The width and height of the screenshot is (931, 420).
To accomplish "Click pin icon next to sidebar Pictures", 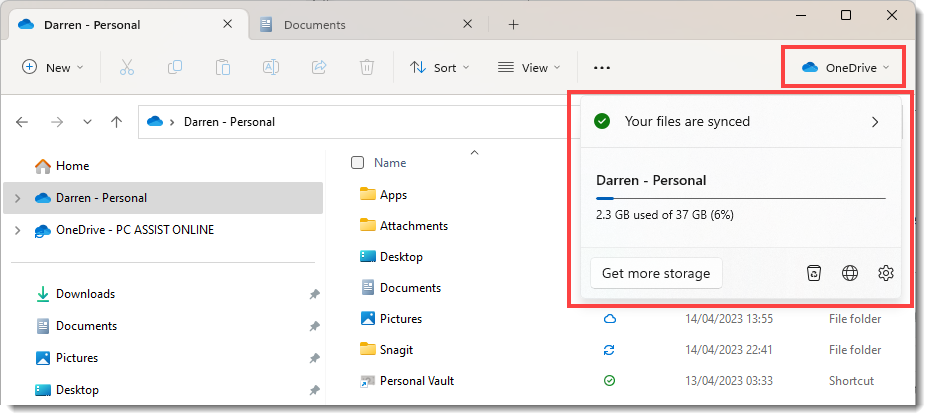I will tap(314, 358).
